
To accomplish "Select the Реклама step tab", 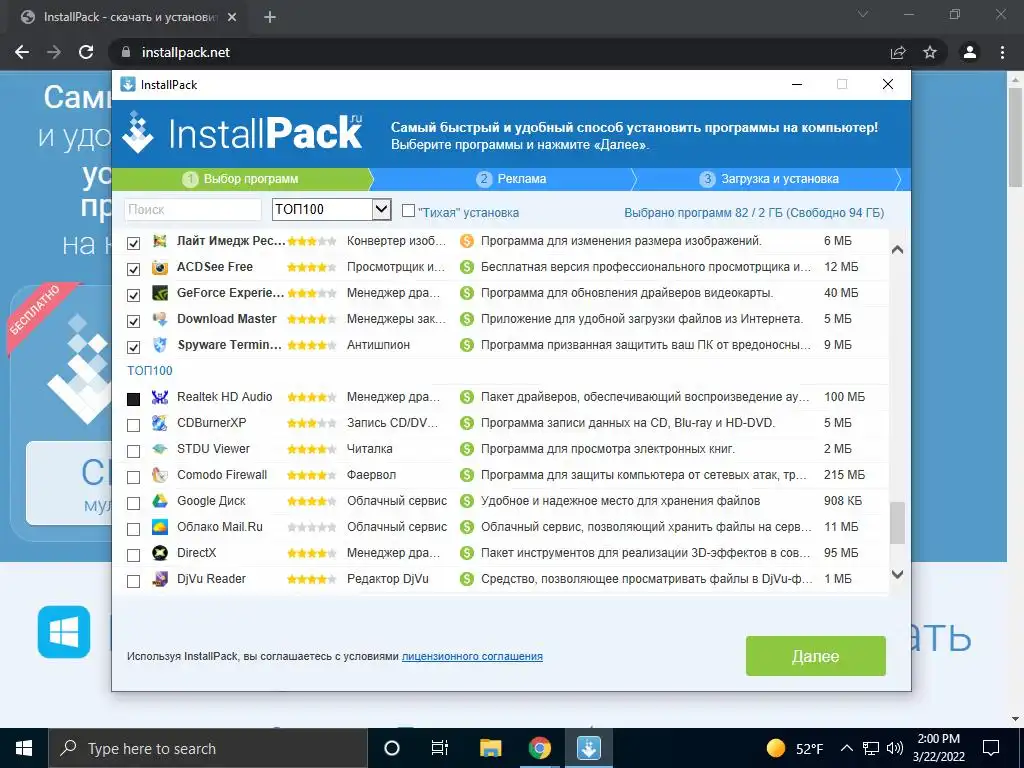I will (511, 179).
